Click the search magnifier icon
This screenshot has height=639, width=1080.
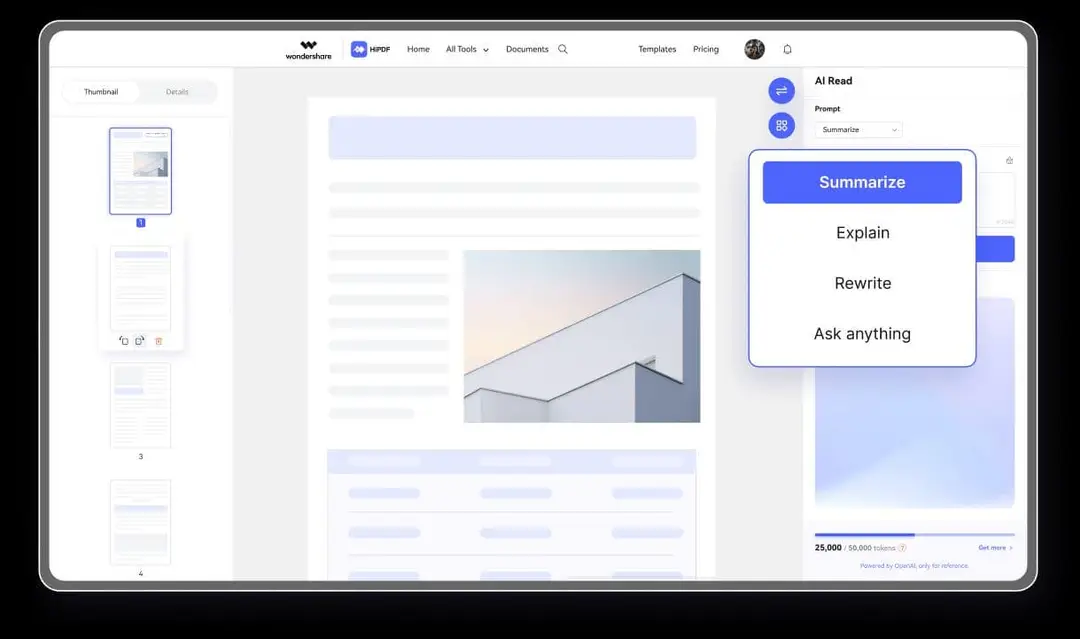tap(563, 49)
